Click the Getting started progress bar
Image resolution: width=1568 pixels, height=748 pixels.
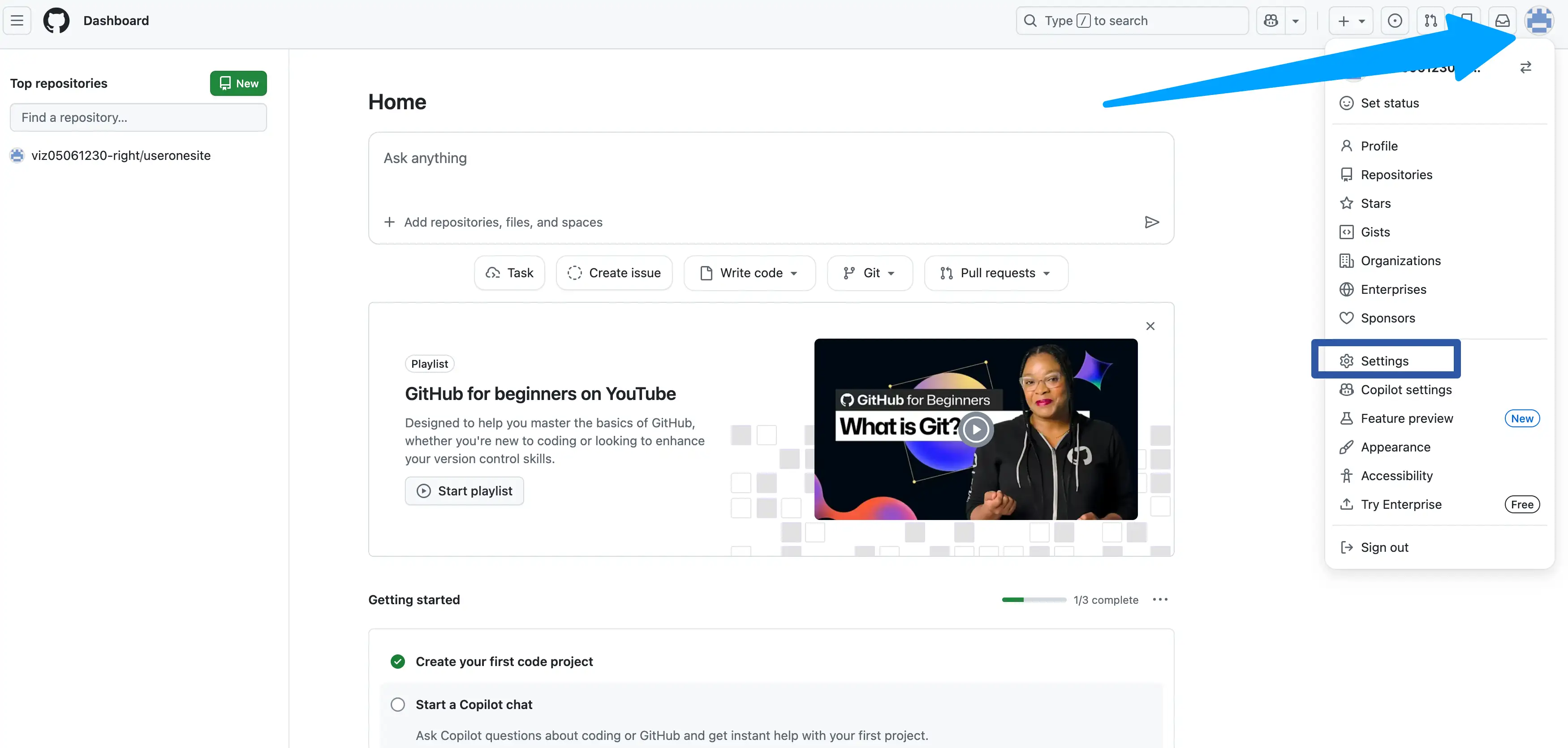pyautogui.click(x=1034, y=599)
